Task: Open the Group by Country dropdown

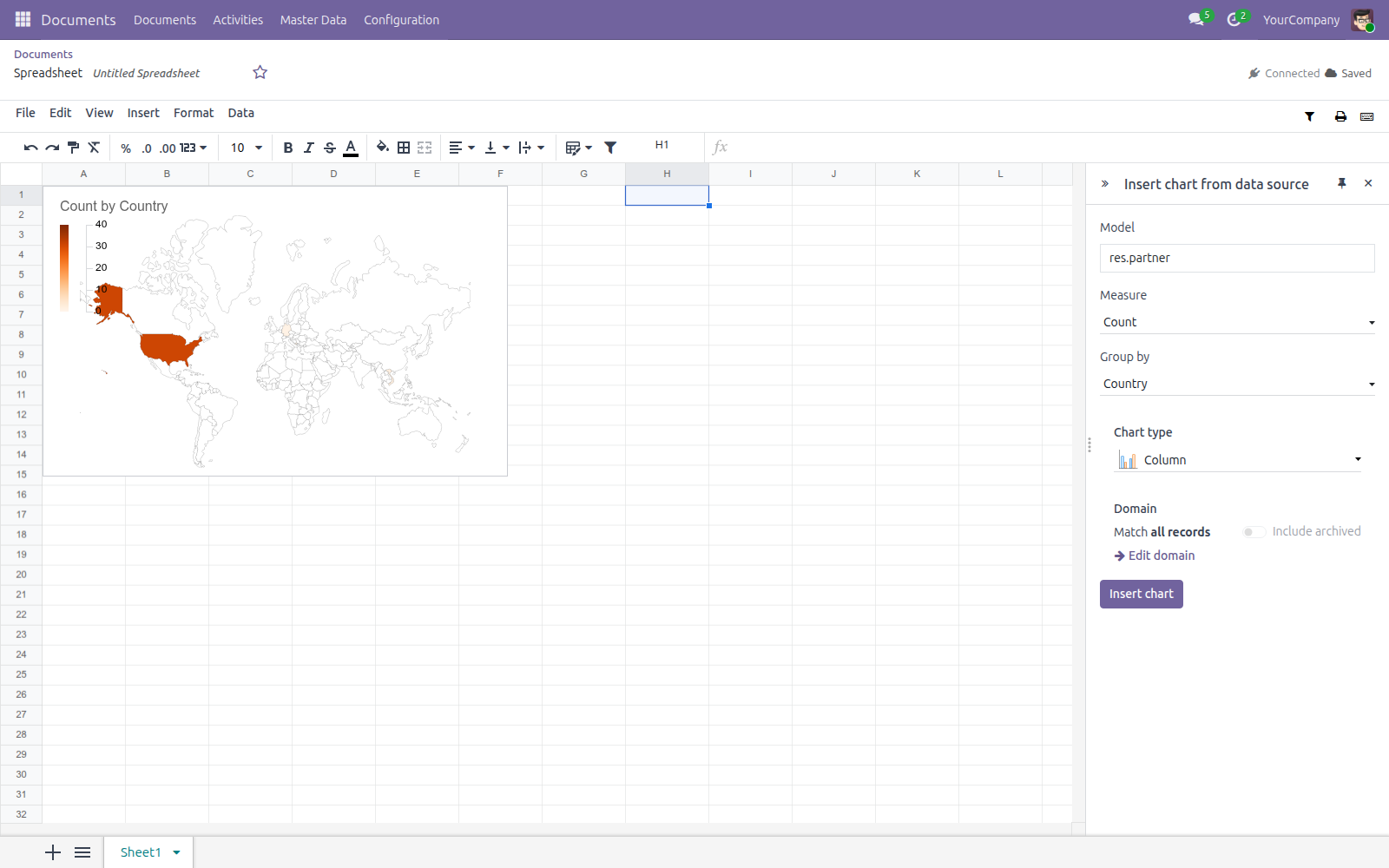Action: (x=1237, y=384)
